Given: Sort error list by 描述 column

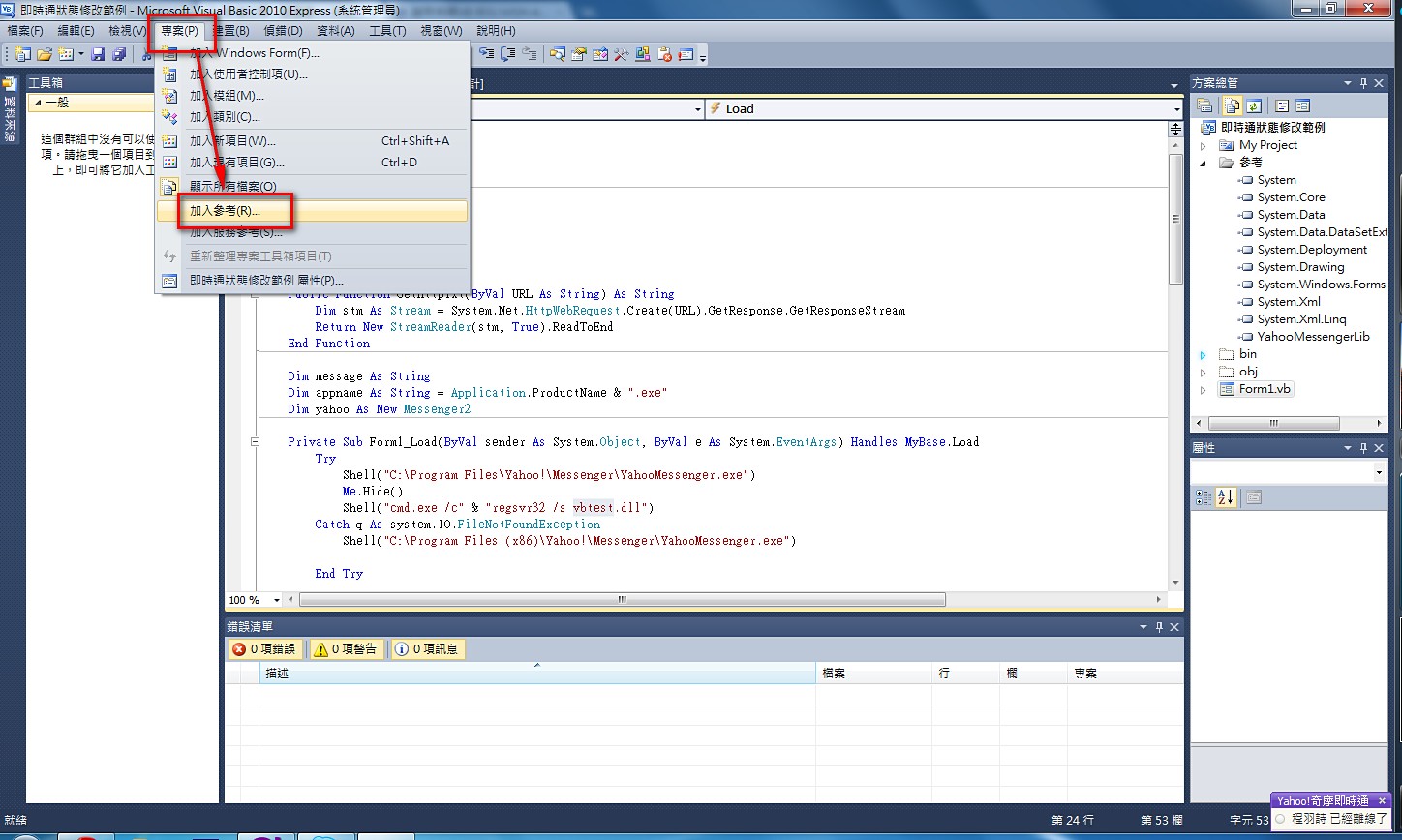Looking at the screenshot, I should (x=537, y=673).
